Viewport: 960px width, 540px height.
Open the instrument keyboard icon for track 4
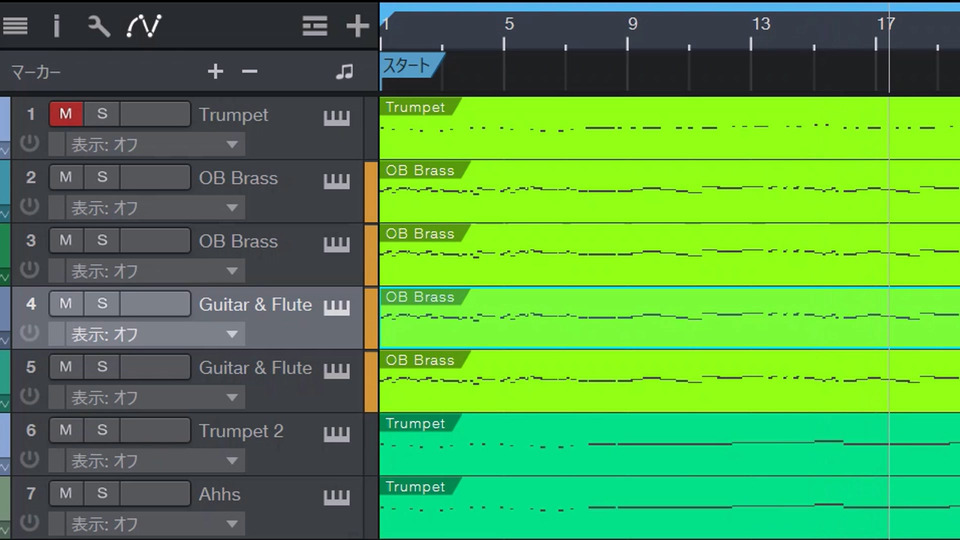(337, 307)
